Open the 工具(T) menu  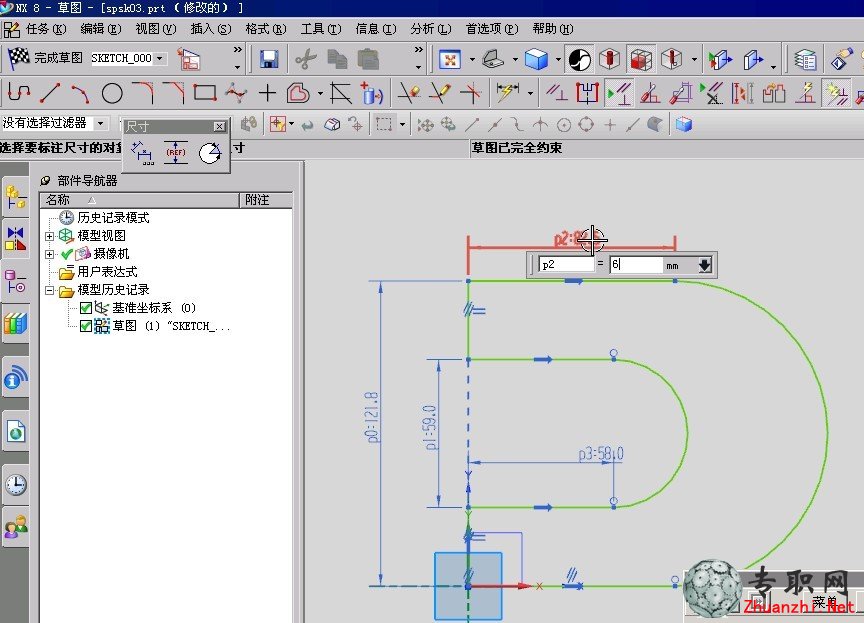[321, 29]
